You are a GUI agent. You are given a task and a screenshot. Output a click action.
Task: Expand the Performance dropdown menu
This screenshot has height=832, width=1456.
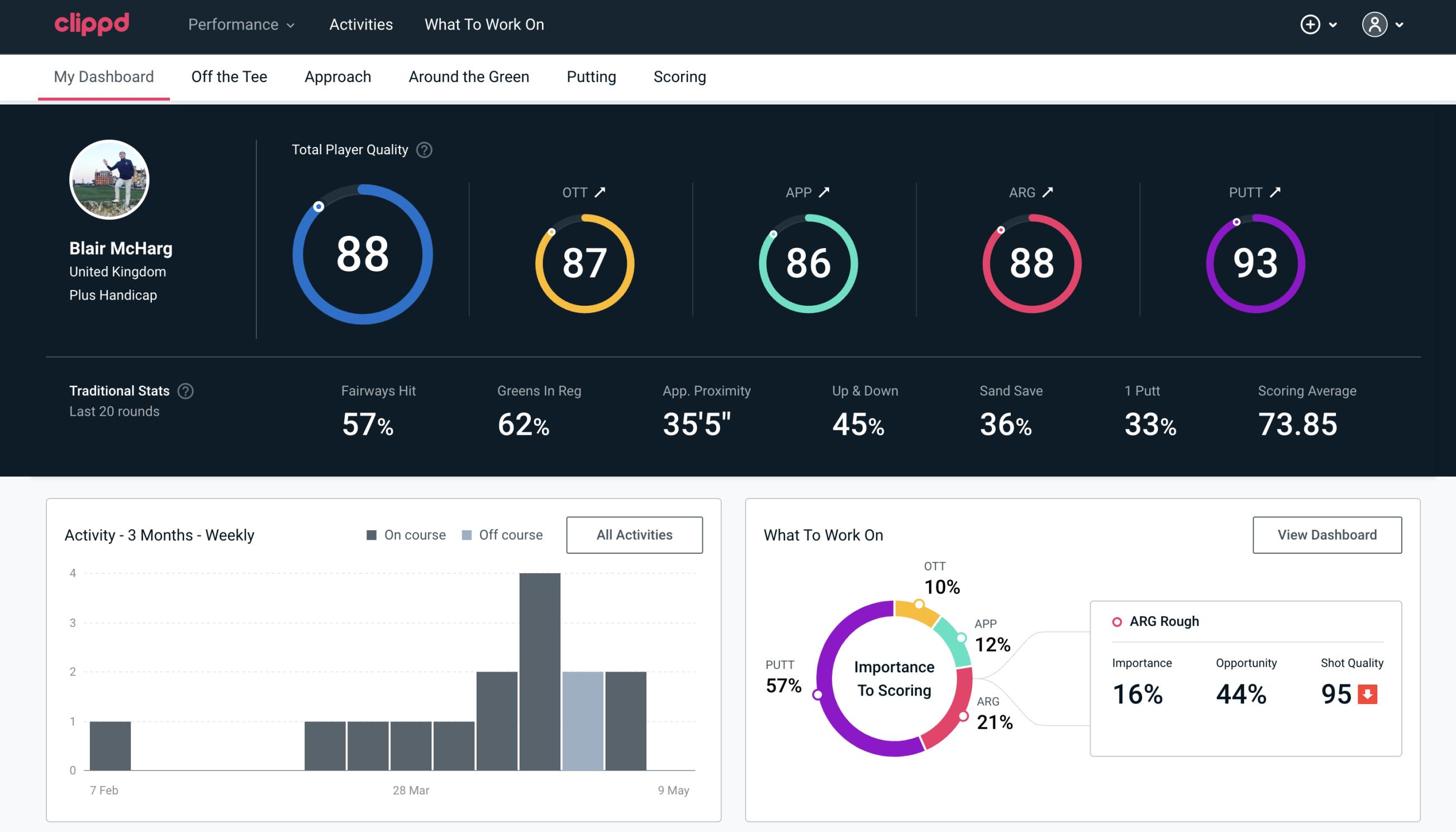click(242, 25)
